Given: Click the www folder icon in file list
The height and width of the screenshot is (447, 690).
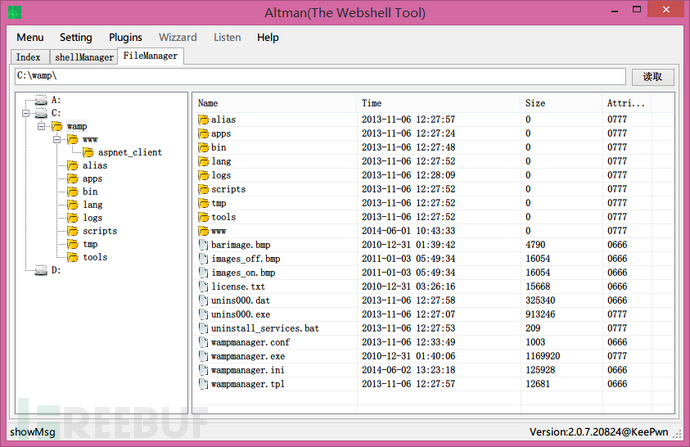Looking at the screenshot, I should (203, 231).
